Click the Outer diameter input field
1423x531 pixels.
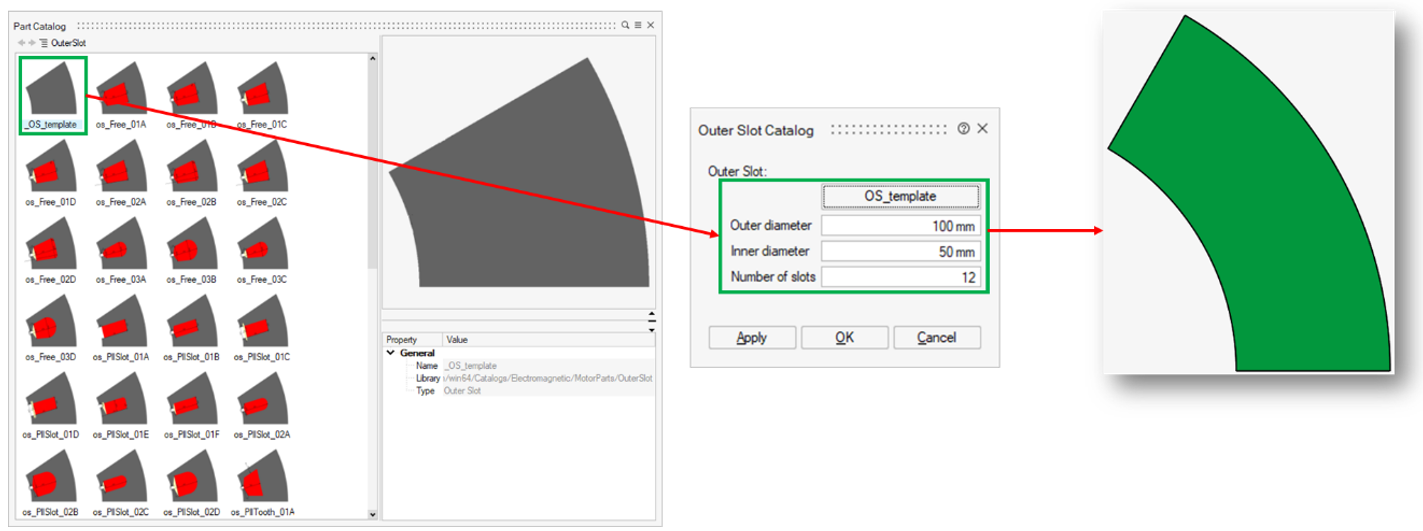(900, 225)
